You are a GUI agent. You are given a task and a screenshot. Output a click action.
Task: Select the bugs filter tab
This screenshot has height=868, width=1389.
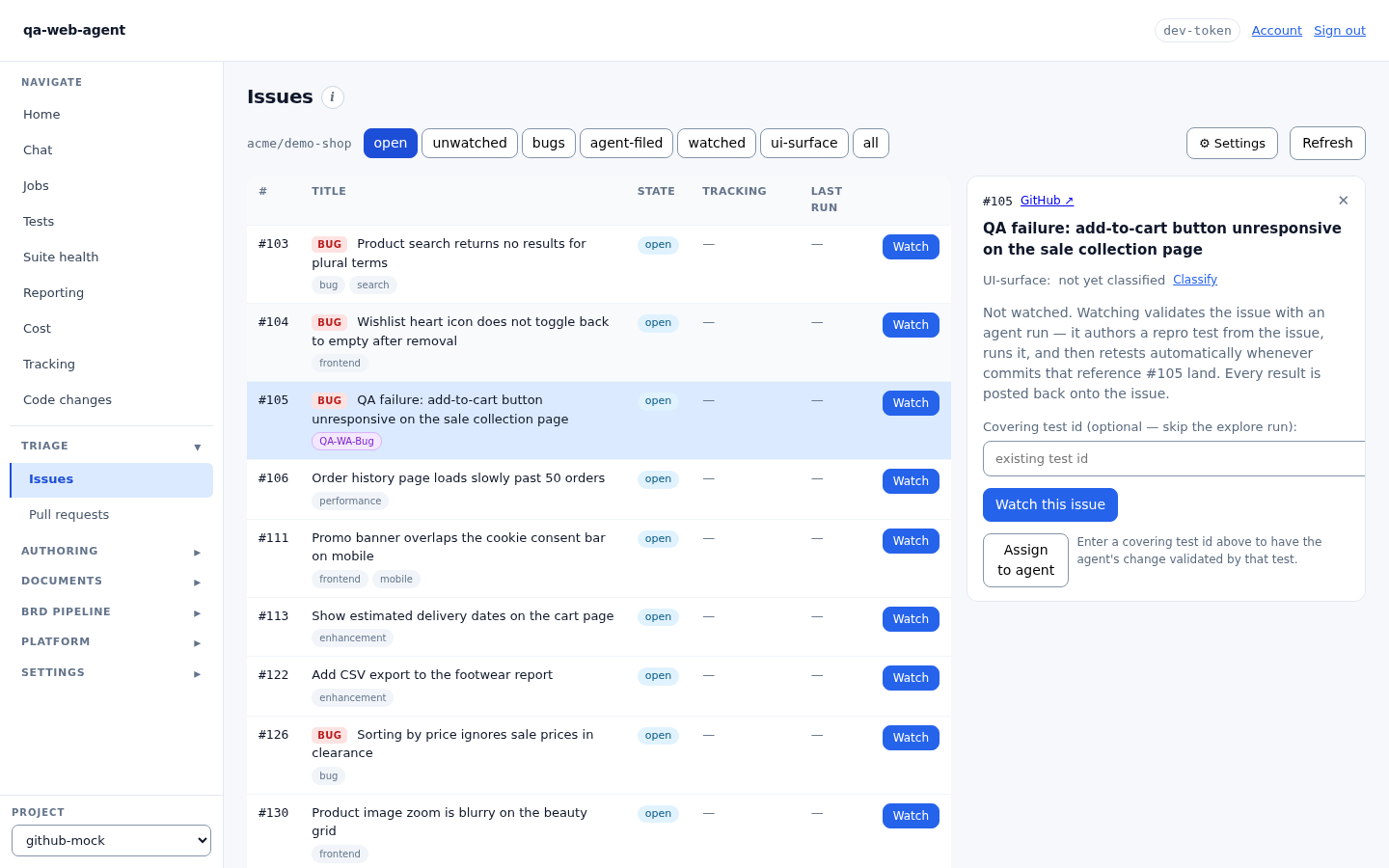click(x=549, y=143)
